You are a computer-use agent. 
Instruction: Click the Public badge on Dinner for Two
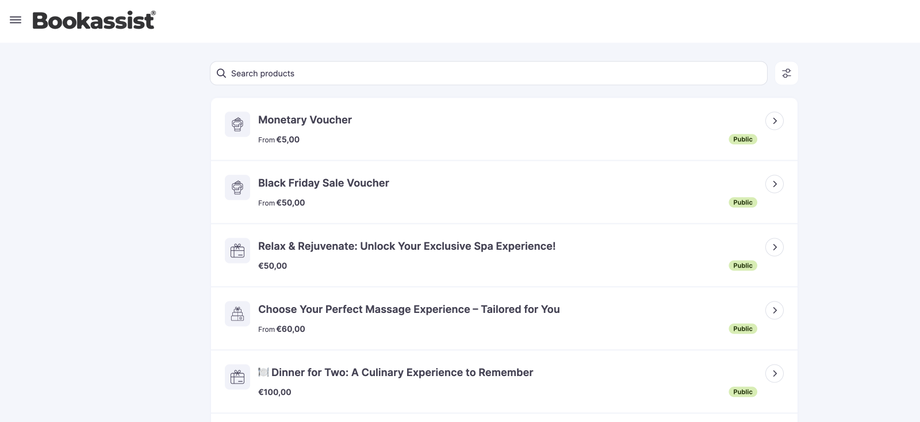point(742,392)
